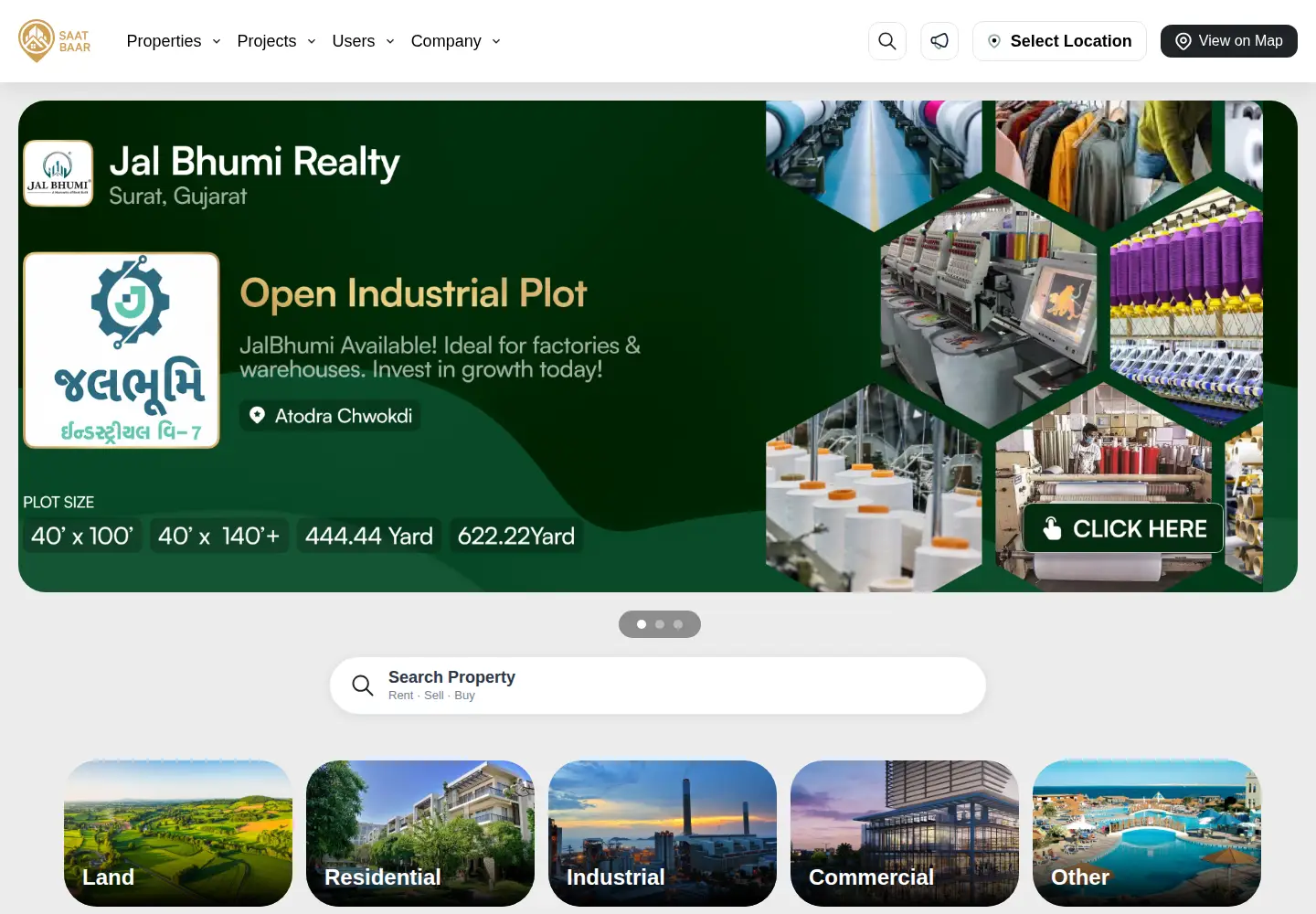The height and width of the screenshot is (914, 1316).
Task: Expand the Projects dropdown menu
Action: (x=276, y=41)
